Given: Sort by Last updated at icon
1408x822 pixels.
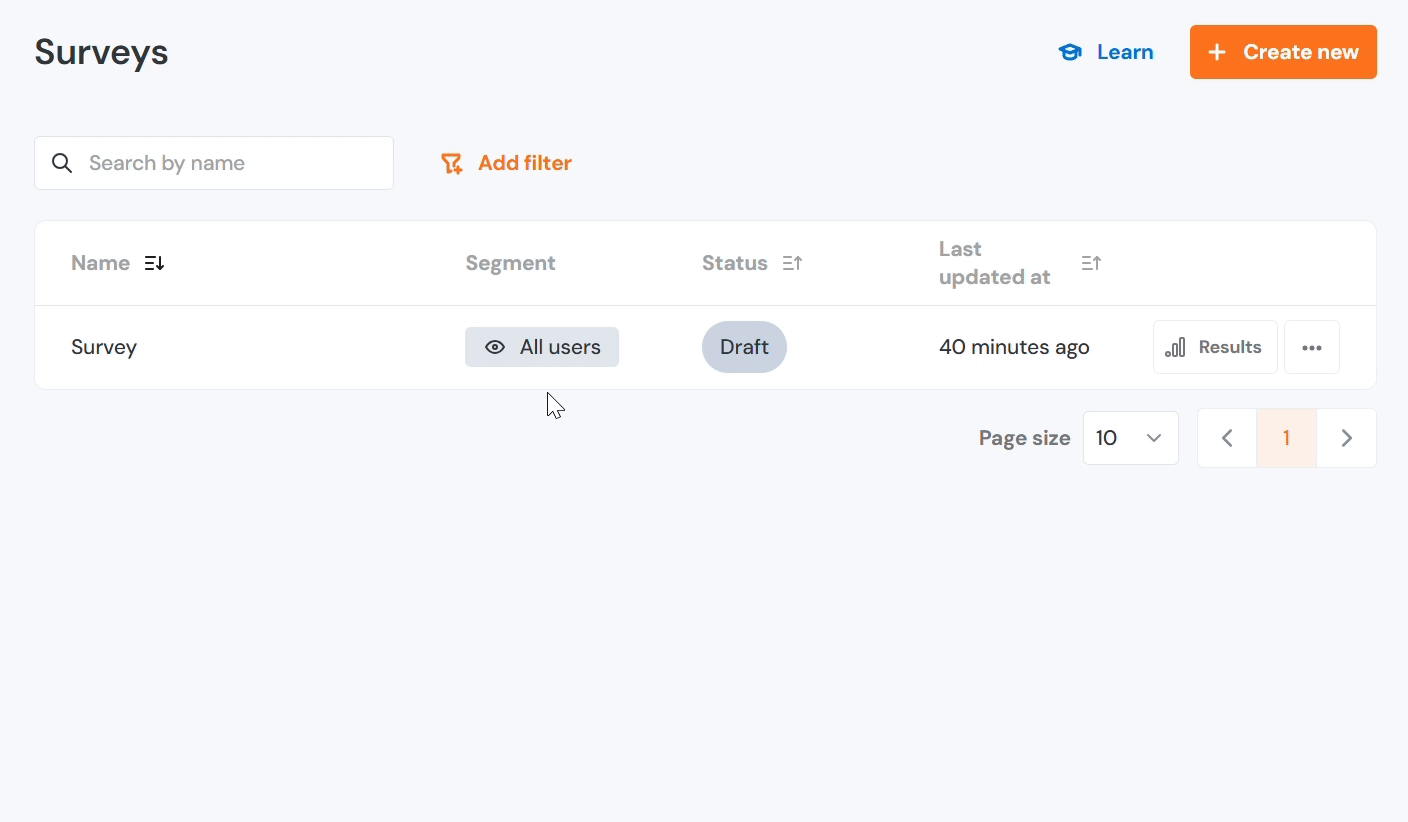Looking at the screenshot, I should (1091, 263).
